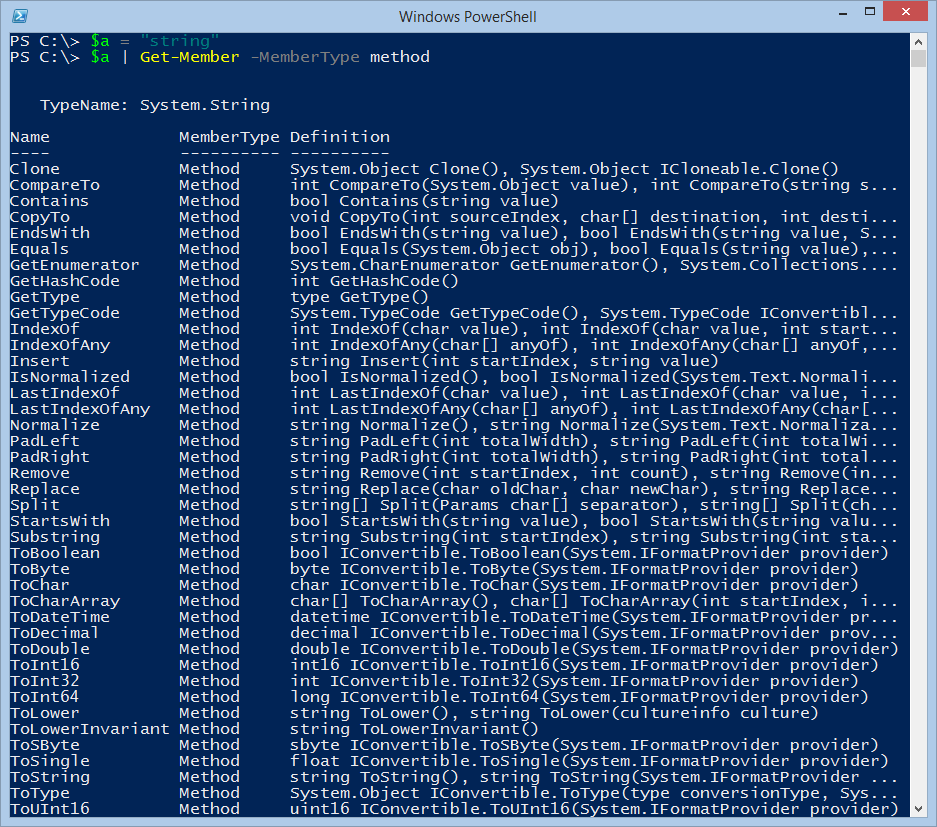Click the 'Remove' method name

(x=40, y=473)
